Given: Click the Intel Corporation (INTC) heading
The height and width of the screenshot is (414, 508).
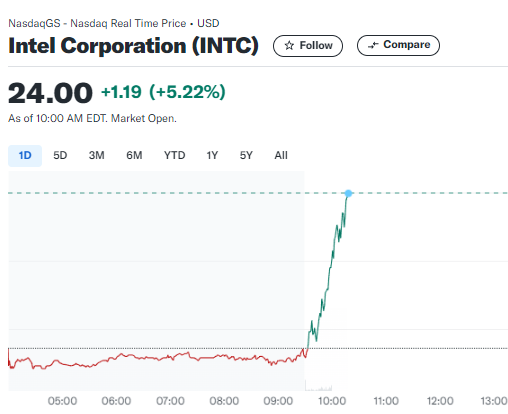Looking at the screenshot, I should (x=133, y=46).
